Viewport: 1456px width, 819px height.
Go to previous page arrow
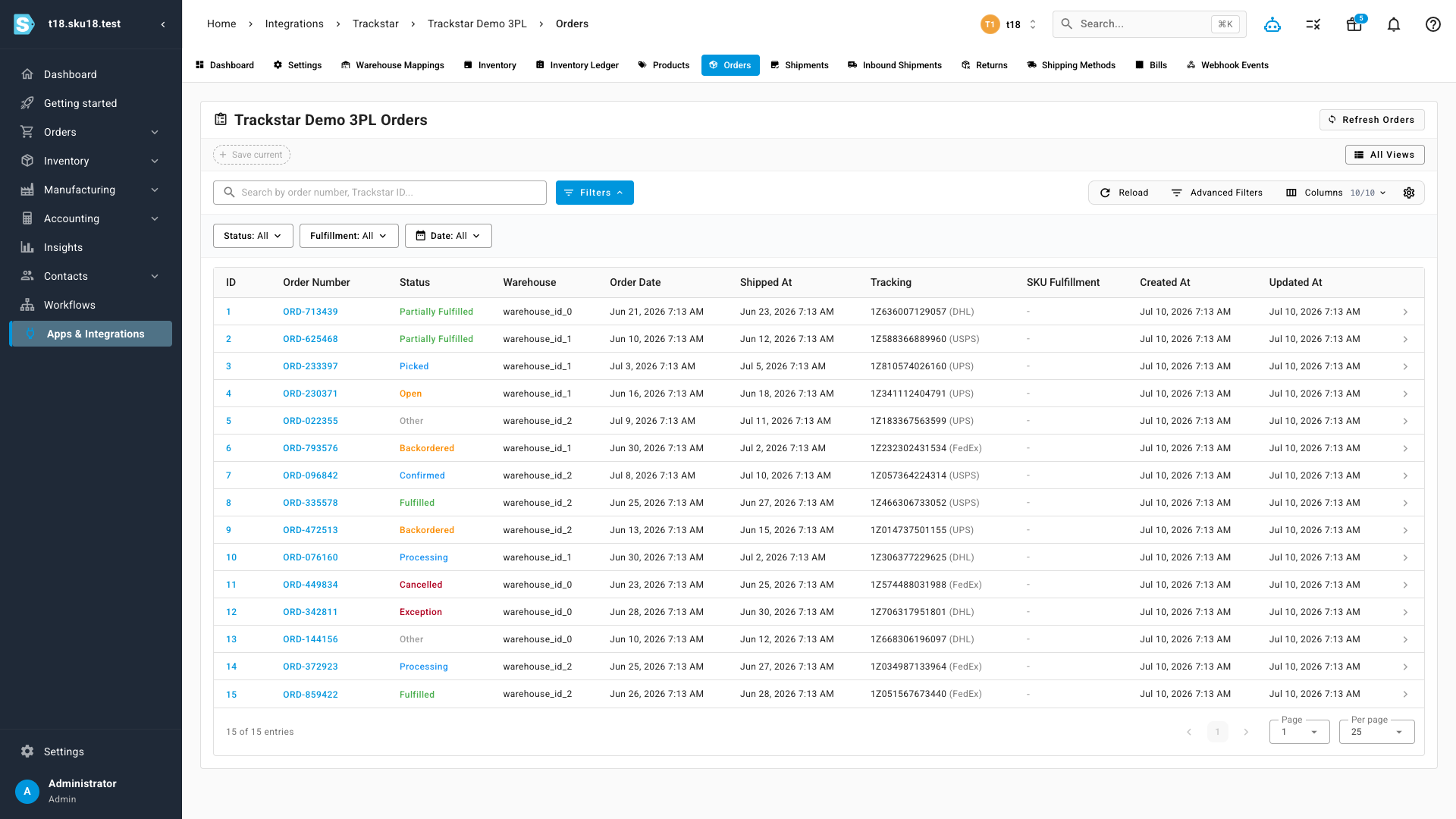tap(1189, 732)
